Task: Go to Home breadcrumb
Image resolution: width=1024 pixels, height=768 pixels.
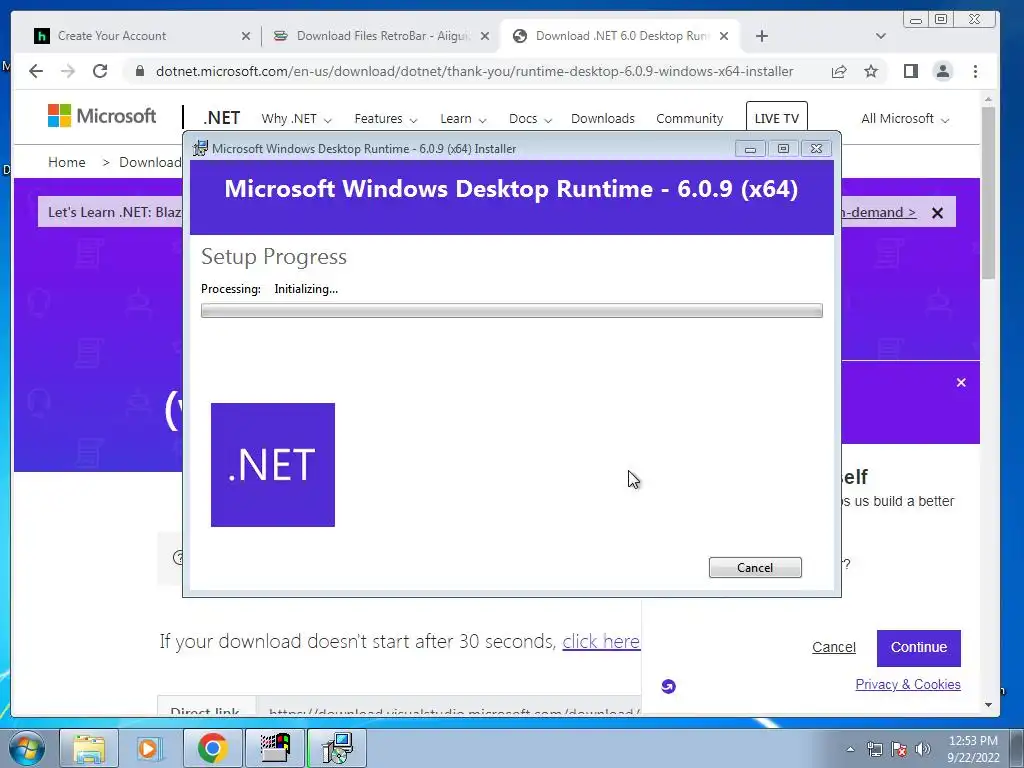Action: point(67,162)
